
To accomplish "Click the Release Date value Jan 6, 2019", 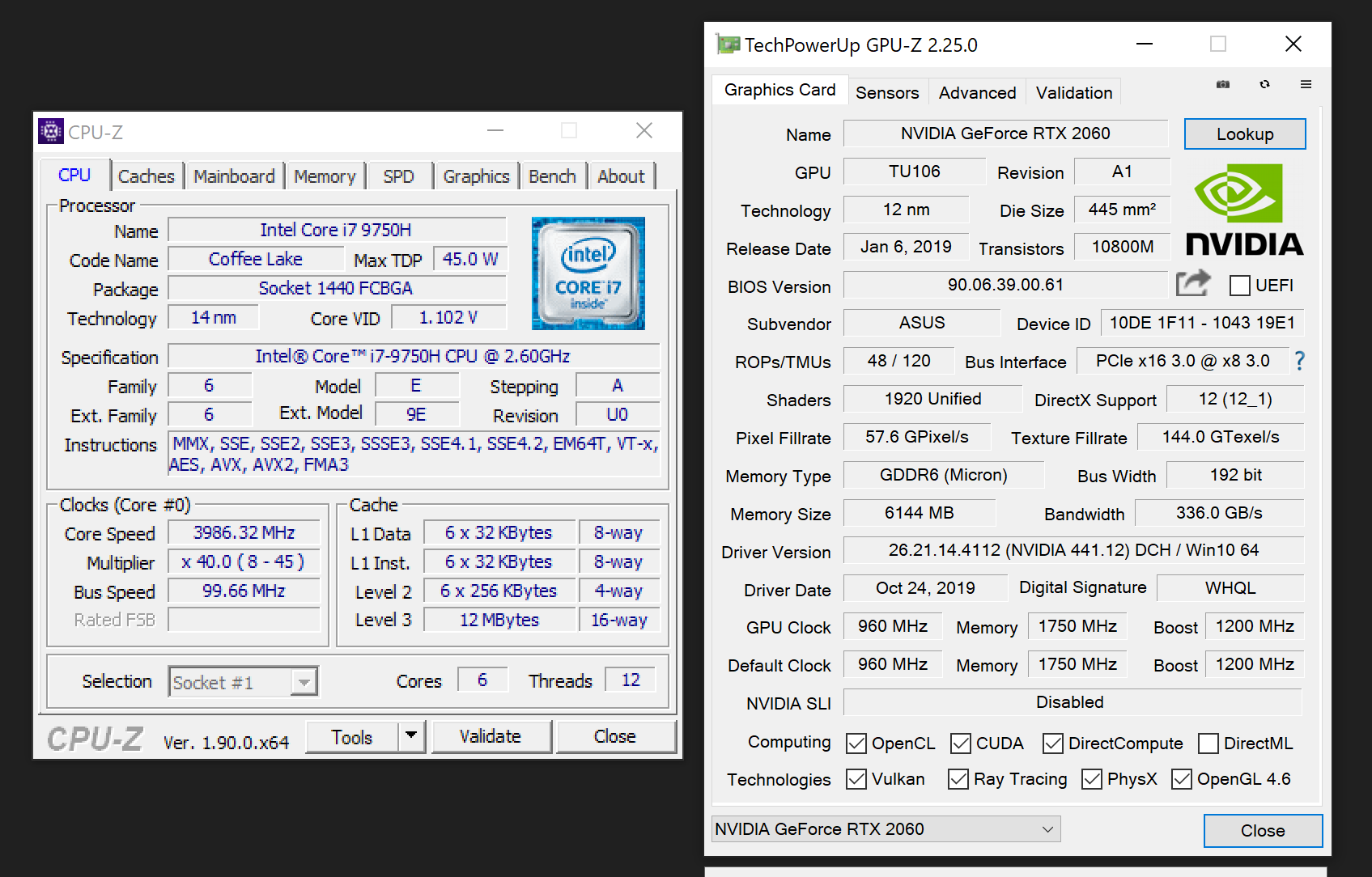I will tap(906, 247).
